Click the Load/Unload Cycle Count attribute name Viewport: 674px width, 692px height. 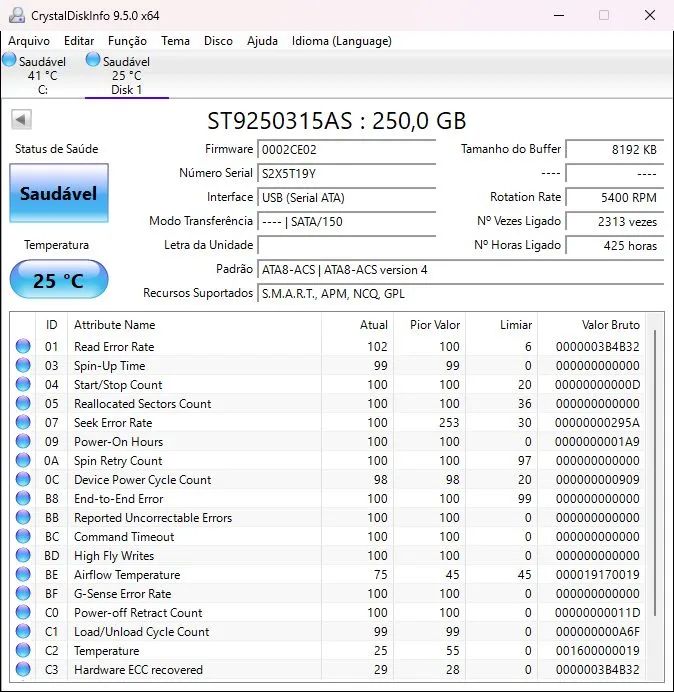142,632
